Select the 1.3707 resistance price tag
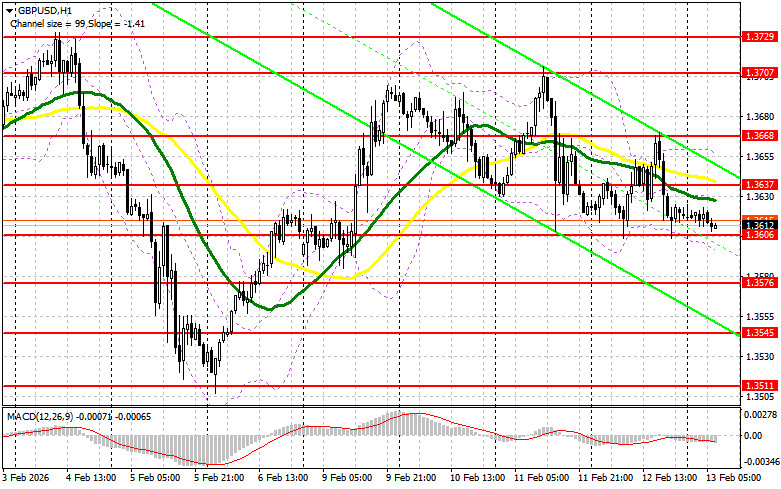781x489 pixels. click(759, 72)
